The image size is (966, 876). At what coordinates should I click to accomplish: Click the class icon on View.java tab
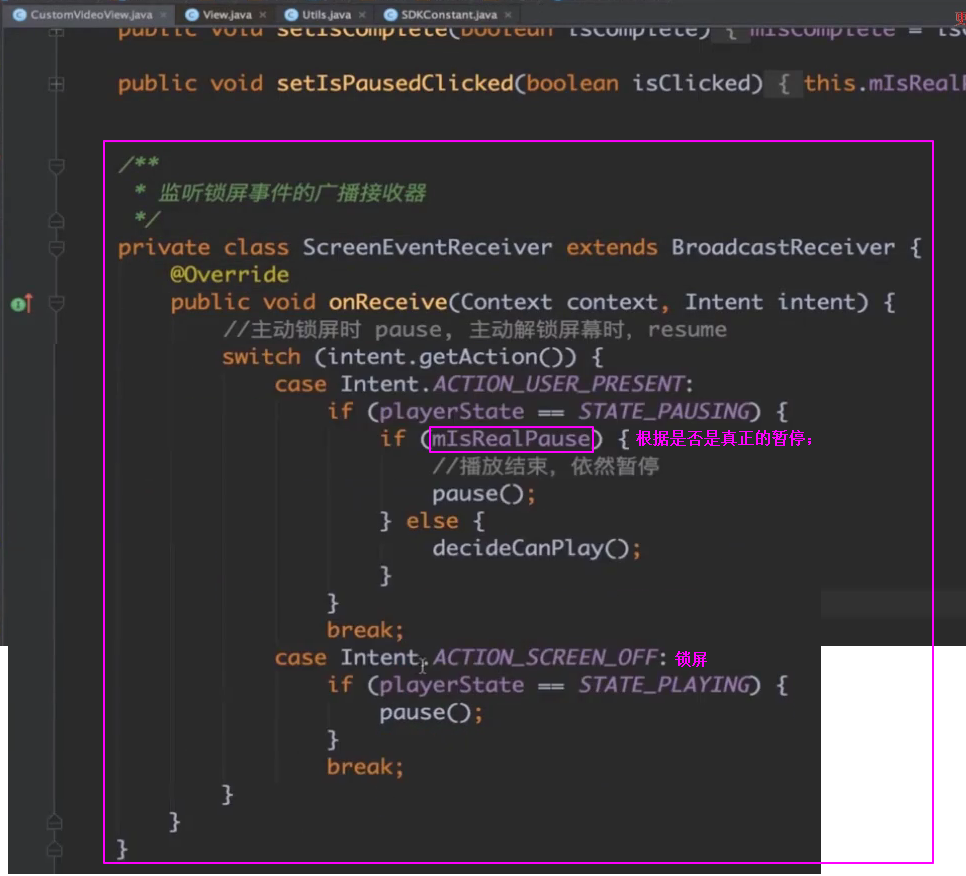(x=191, y=15)
